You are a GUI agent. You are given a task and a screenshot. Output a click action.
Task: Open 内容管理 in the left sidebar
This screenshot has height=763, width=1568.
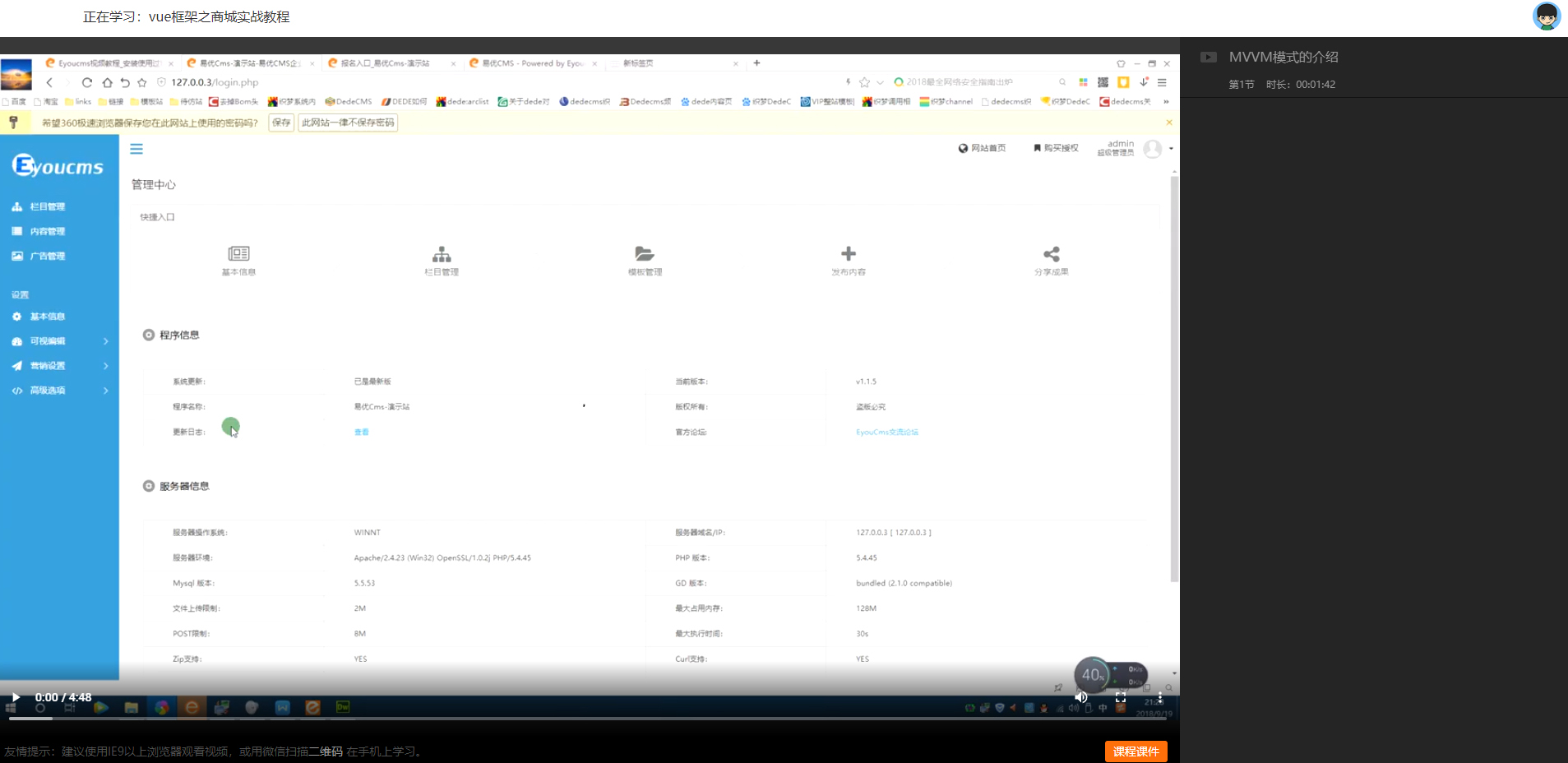point(47,232)
